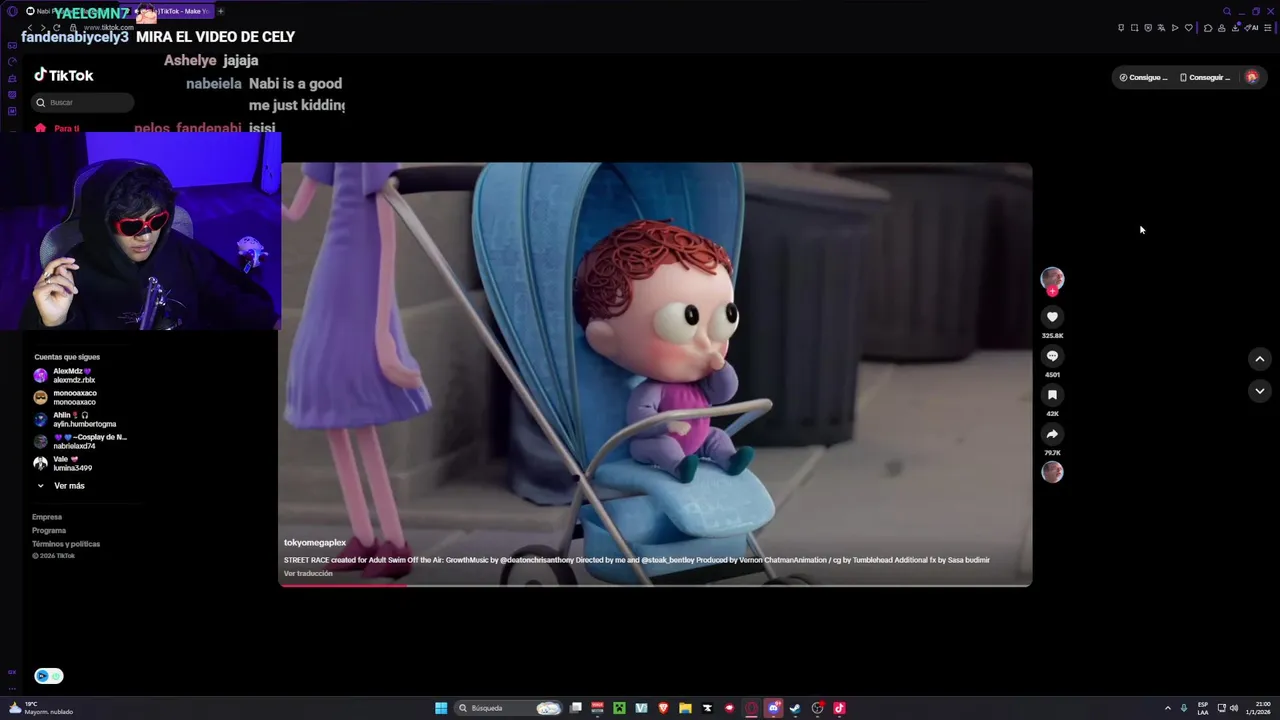
Task: Click the www.tiktok.com address bar
Action: pos(108,28)
